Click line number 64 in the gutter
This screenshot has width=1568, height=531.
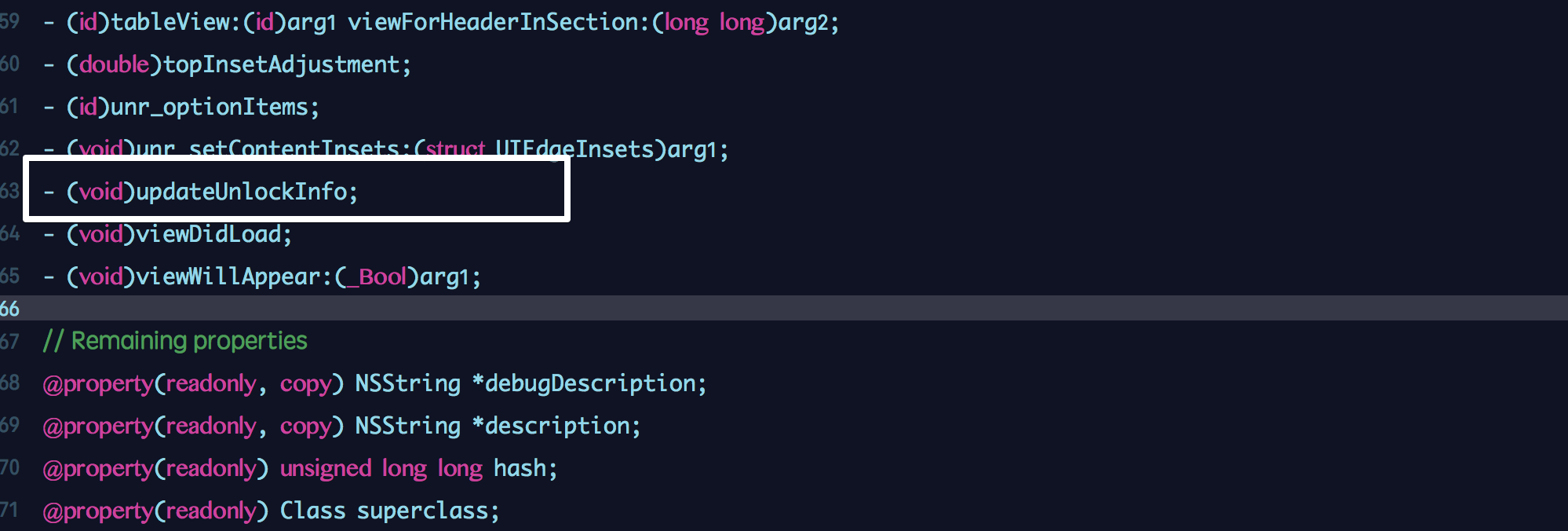pos(9,233)
